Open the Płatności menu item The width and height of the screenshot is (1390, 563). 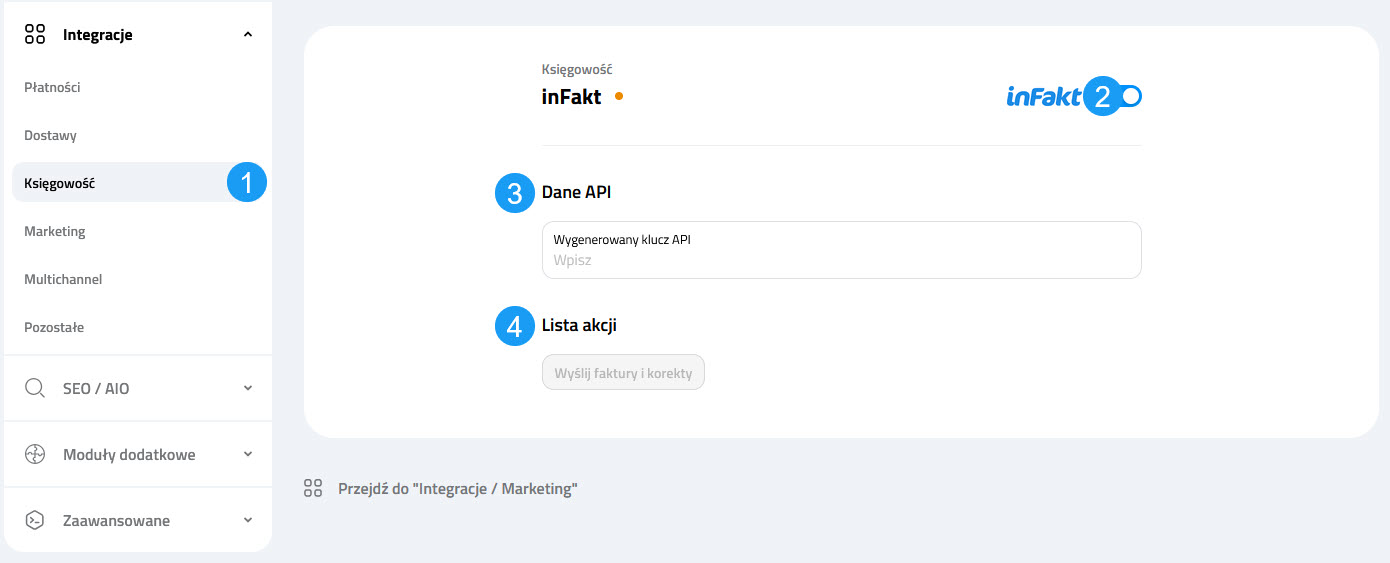52,87
